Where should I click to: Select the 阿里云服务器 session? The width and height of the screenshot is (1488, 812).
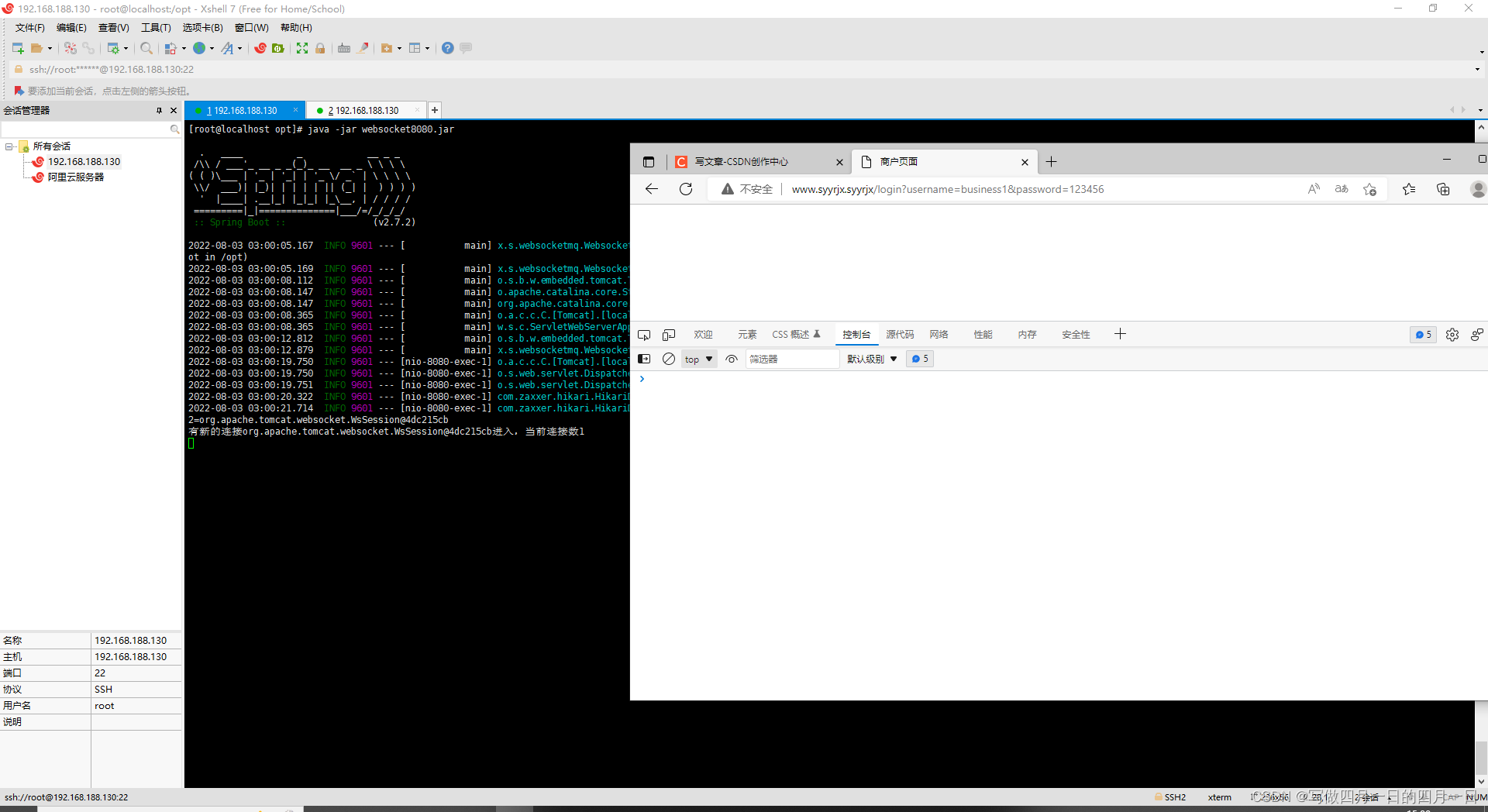(x=75, y=177)
